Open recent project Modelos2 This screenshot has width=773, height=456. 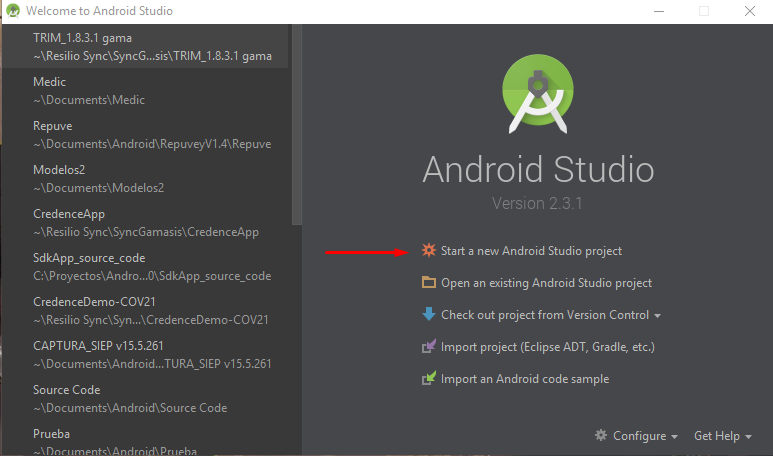[x=146, y=178]
